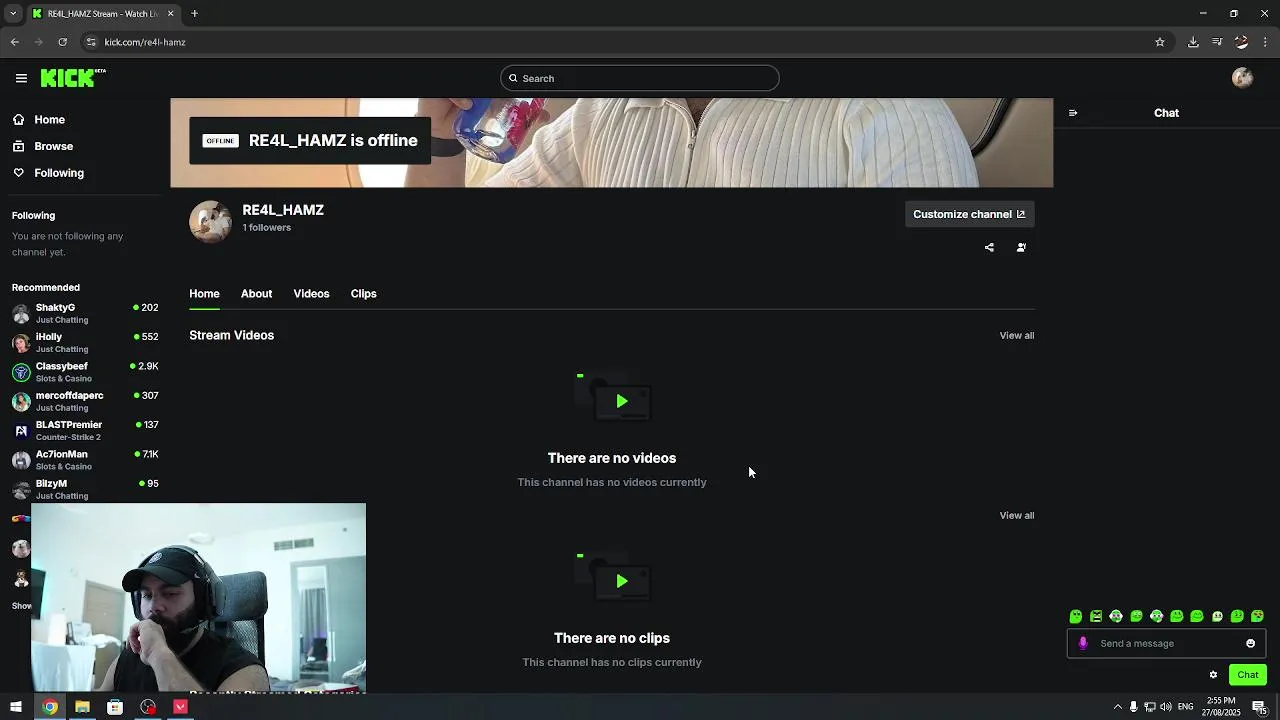The width and height of the screenshot is (1280, 720).
Task: Show hidden system tray icons
Action: pyautogui.click(x=1117, y=707)
